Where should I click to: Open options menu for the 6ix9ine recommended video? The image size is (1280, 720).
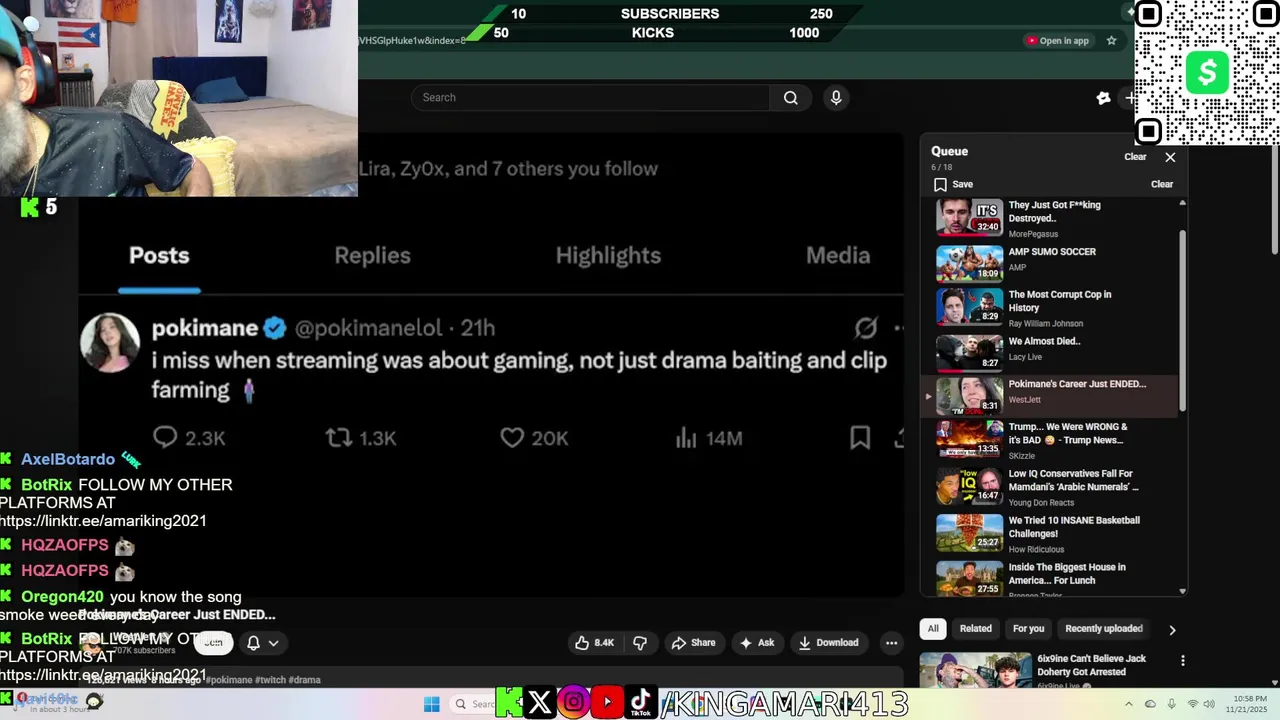tap(1183, 660)
